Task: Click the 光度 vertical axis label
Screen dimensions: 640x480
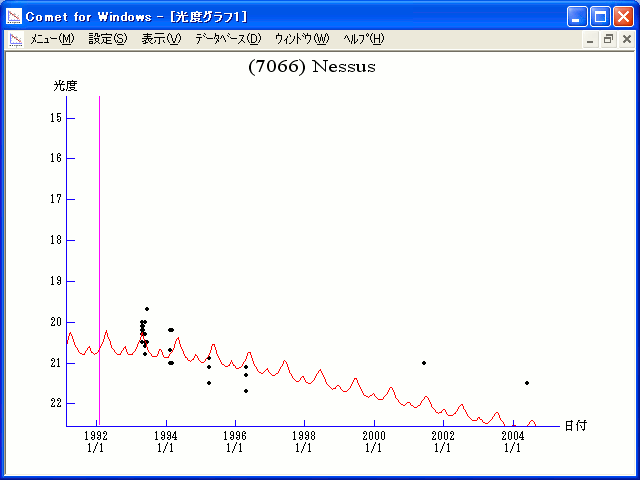Action: tap(65, 86)
